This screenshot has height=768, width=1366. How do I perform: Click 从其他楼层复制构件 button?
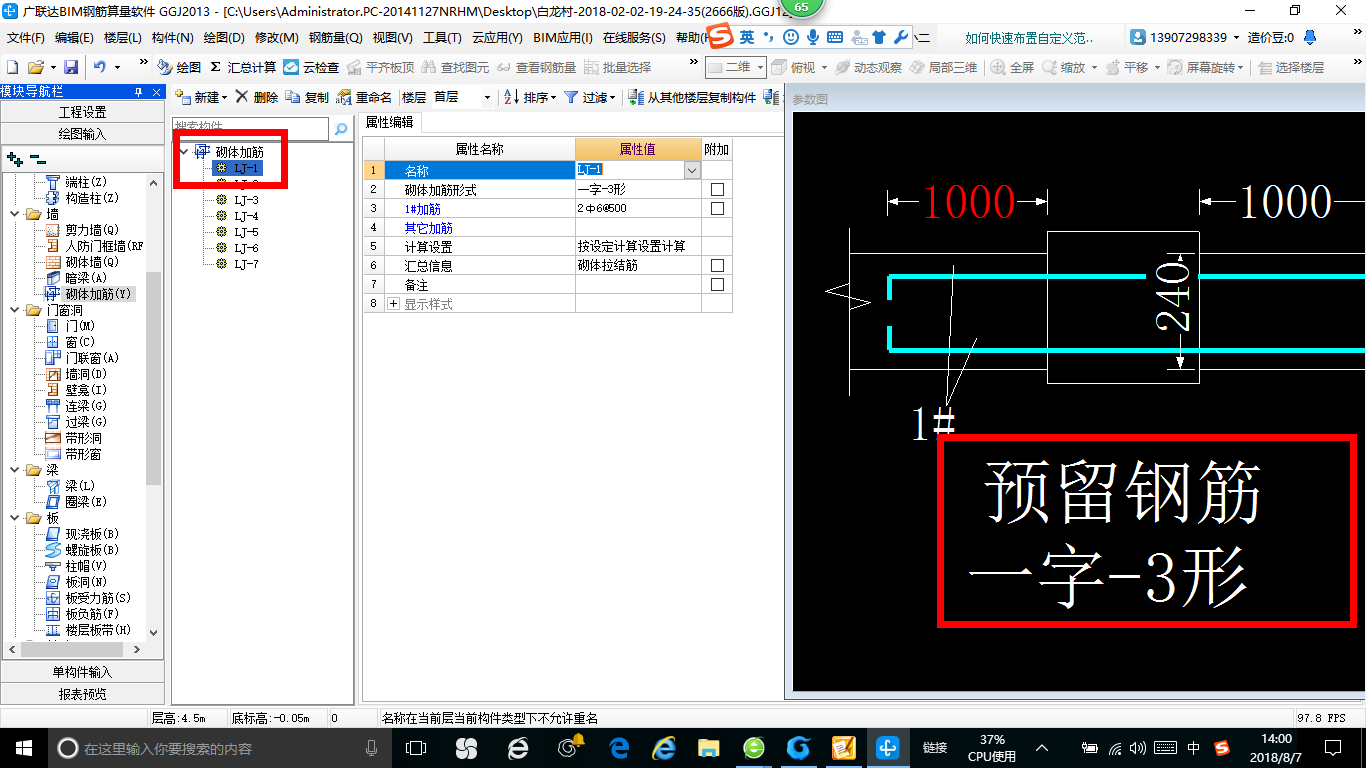(692, 97)
